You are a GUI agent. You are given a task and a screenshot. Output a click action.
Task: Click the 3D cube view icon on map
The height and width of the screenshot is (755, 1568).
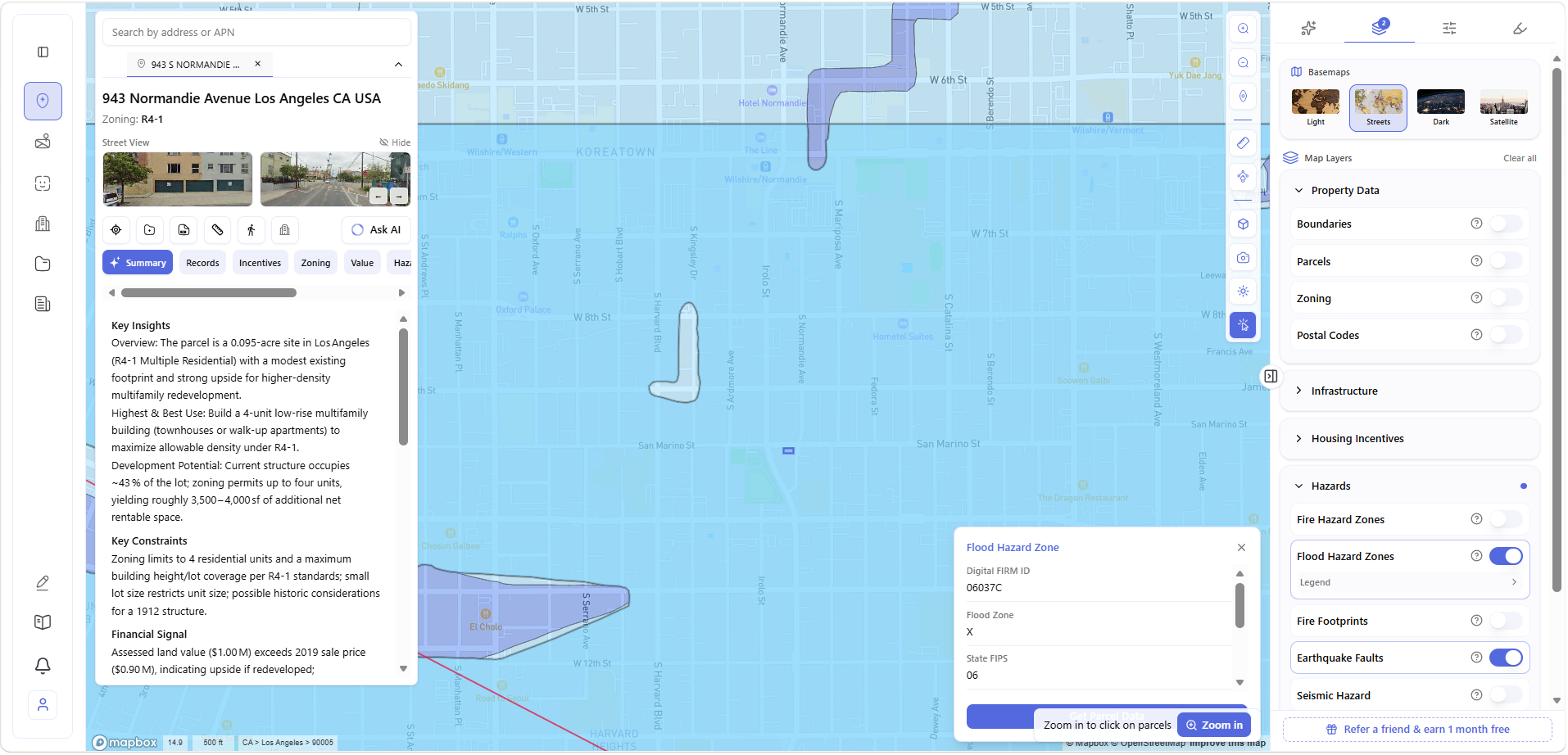point(1243,224)
